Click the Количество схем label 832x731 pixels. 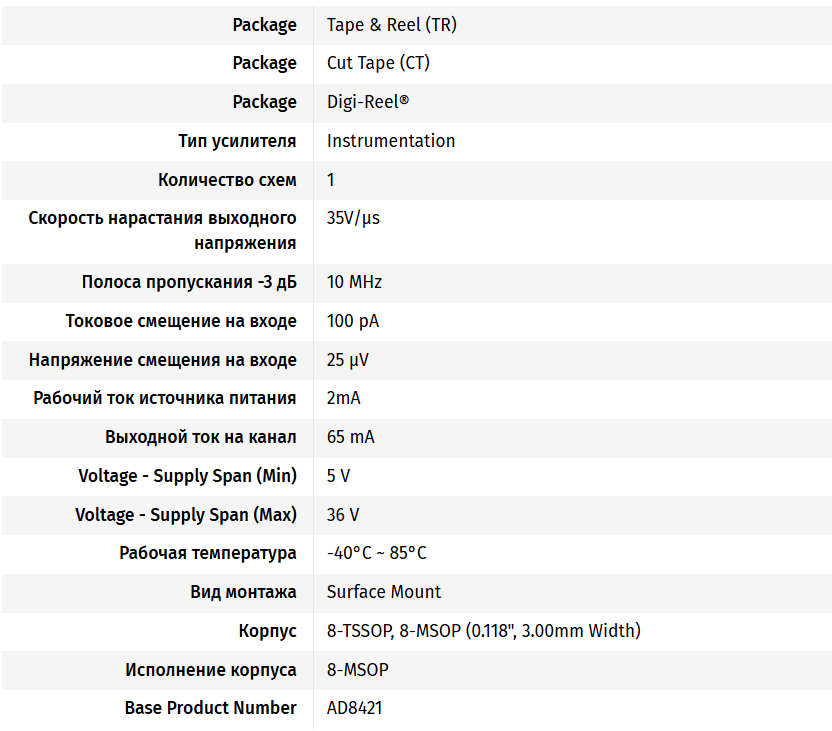tap(227, 180)
